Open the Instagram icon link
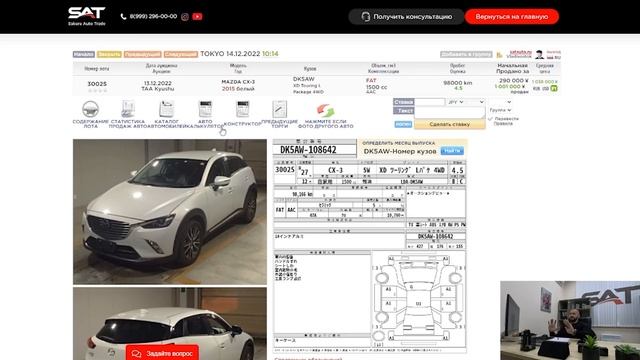Screen dimensions: 640x360 [x=185, y=17]
